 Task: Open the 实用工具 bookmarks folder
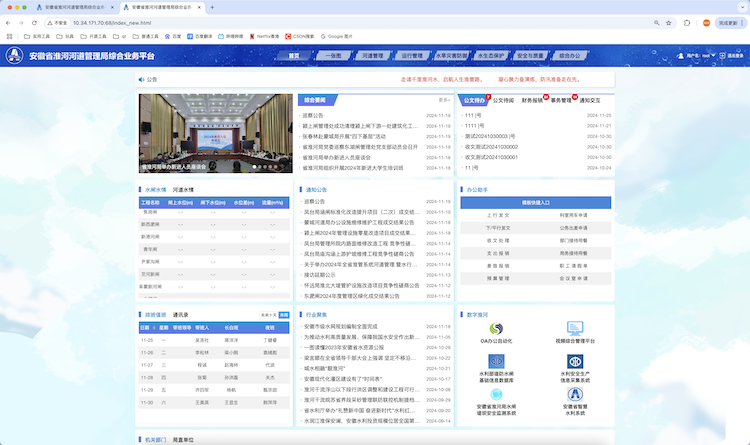coord(37,36)
